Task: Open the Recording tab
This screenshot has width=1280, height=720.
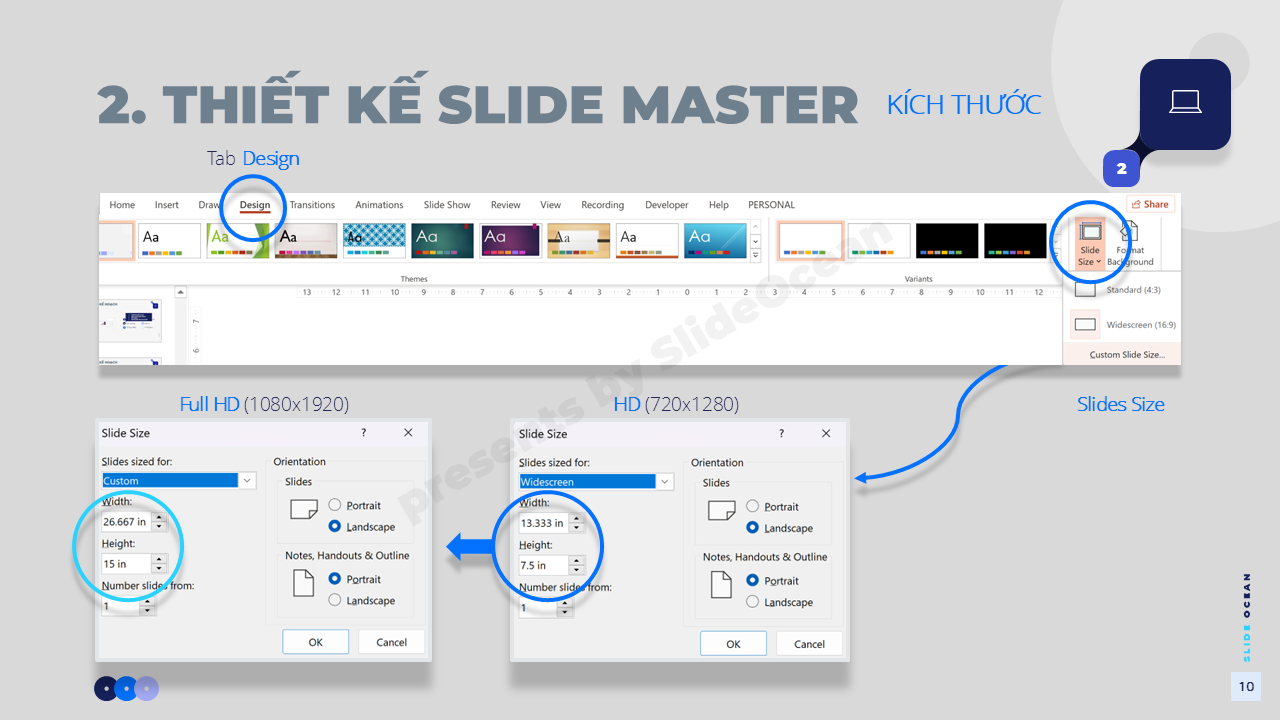Action: [x=602, y=205]
